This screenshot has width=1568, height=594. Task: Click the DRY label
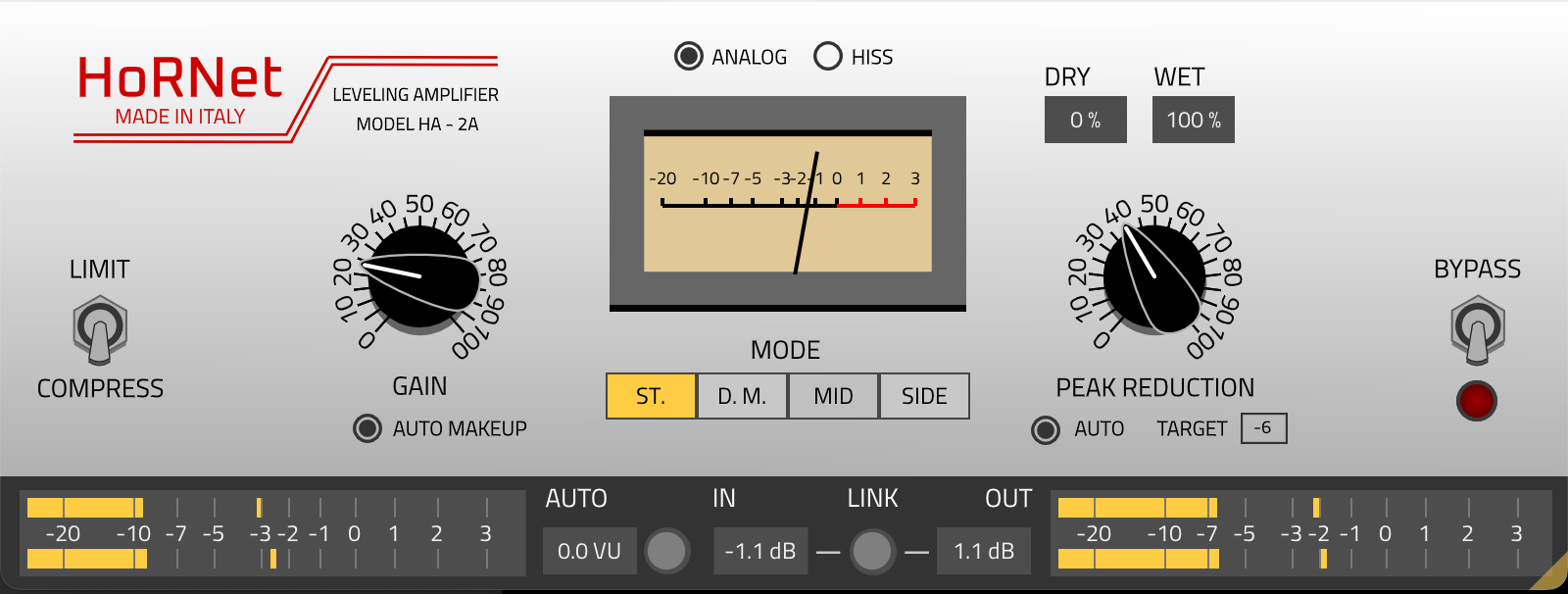tap(1067, 77)
